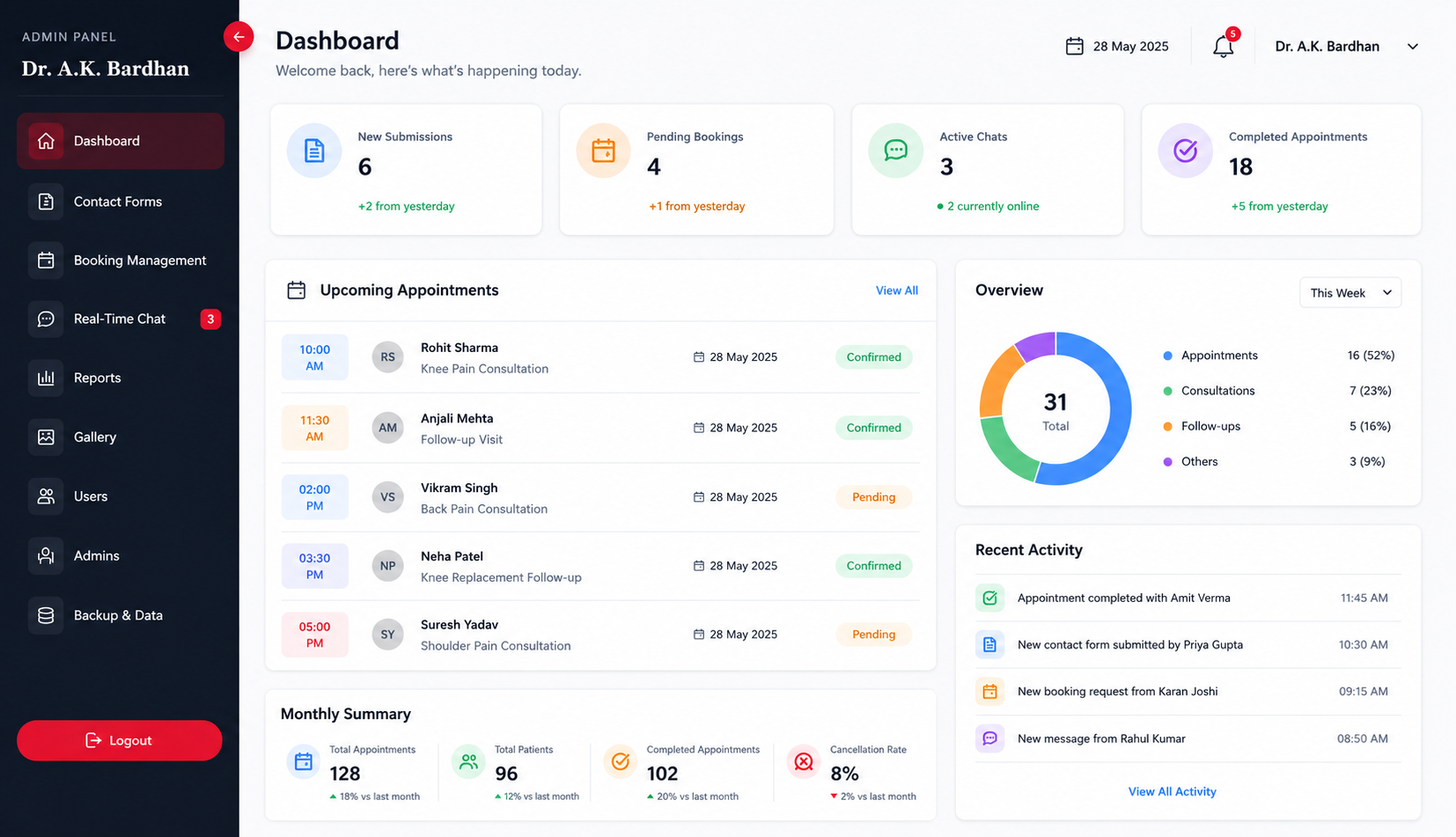
Task: Open View All Activity link
Action: (x=1172, y=791)
